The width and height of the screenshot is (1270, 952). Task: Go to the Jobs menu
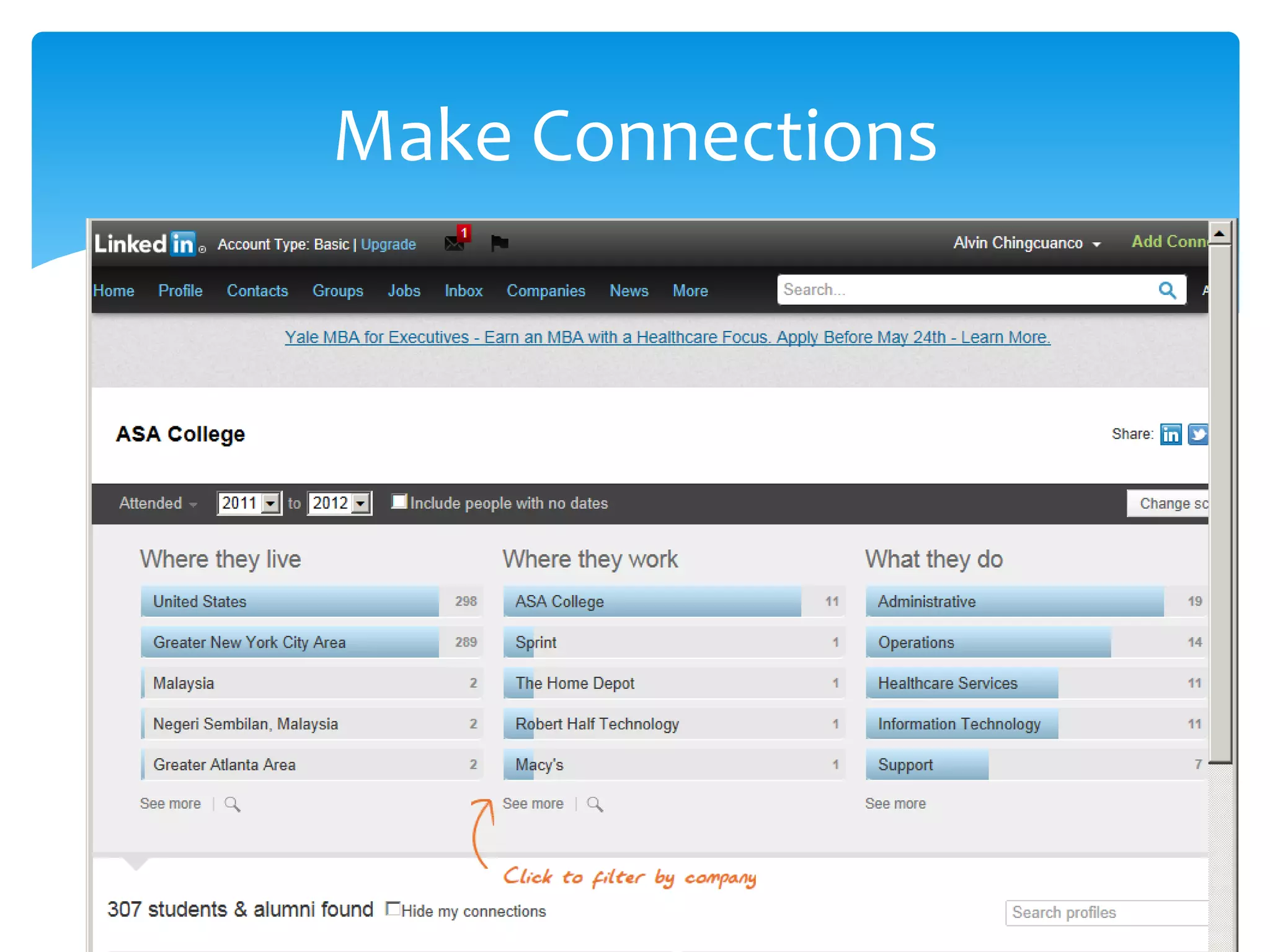tap(404, 291)
